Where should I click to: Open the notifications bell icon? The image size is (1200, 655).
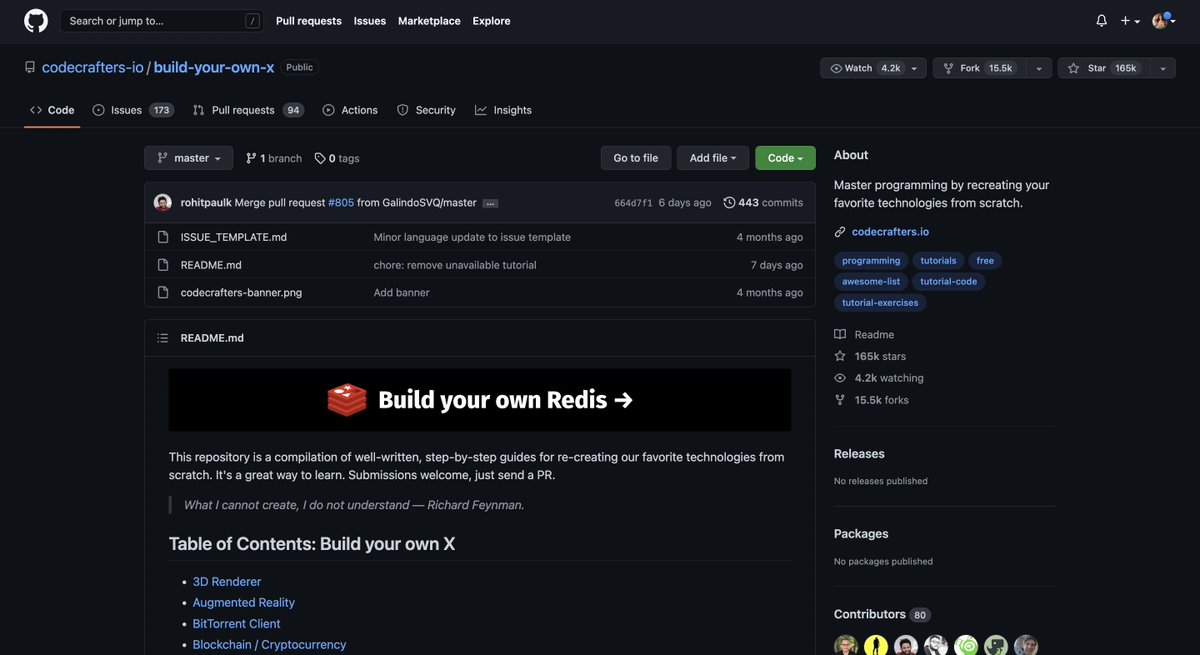[x=1098, y=18]
